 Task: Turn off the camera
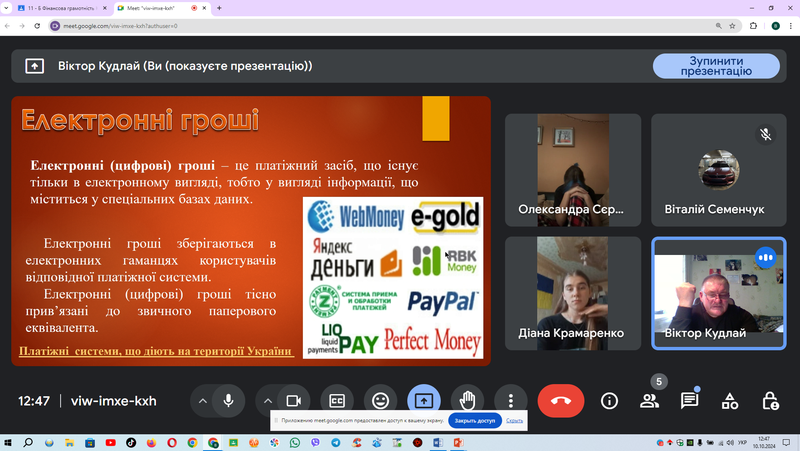[x=293, y=401]
